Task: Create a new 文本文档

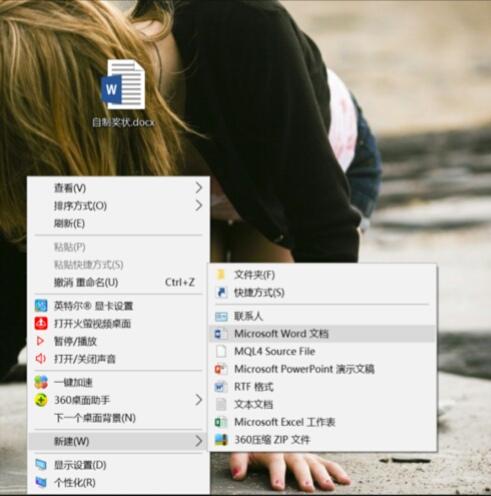Action: pos(322,404)
